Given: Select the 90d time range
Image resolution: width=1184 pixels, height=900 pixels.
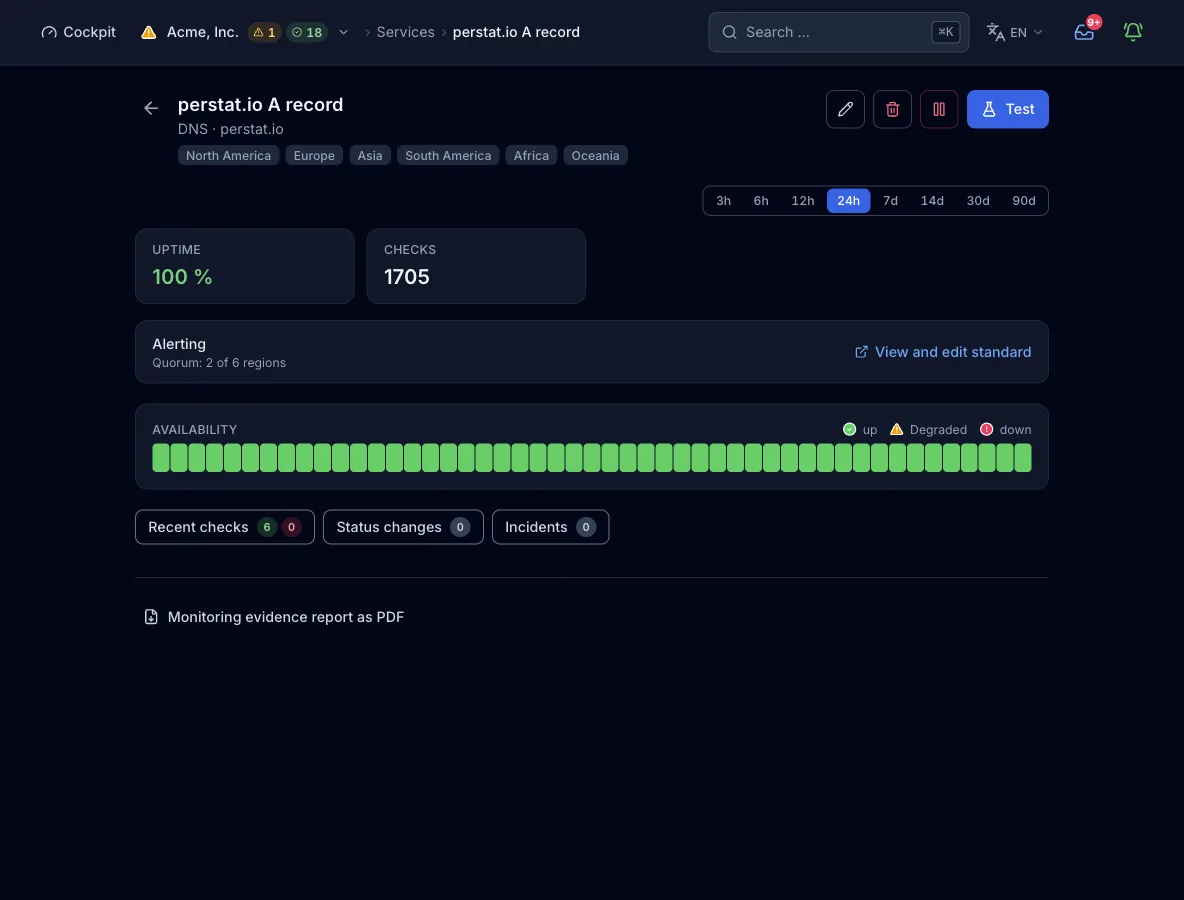Looking at the screenshot, I should click(1023, 201).
